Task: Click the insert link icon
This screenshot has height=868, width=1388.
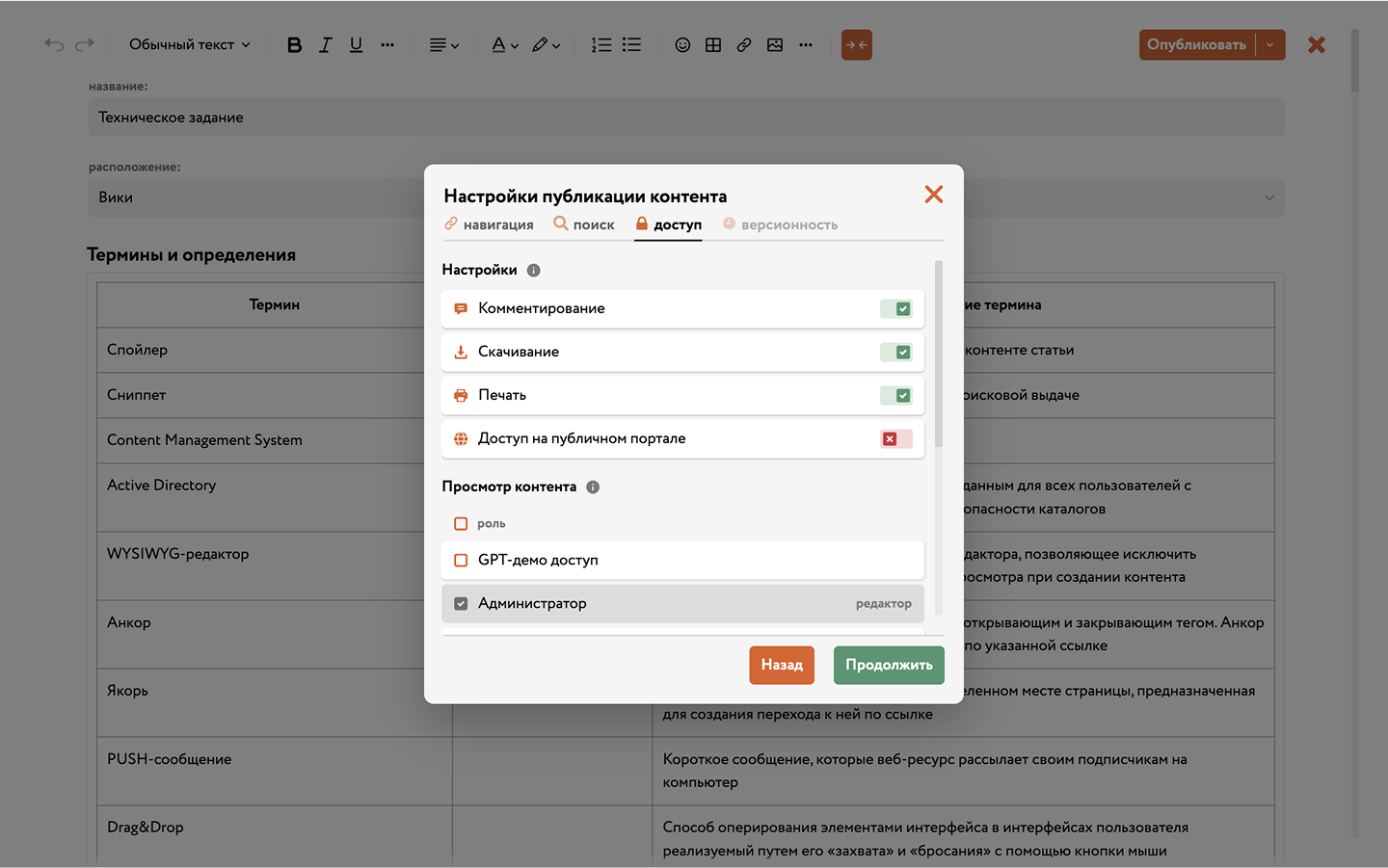Action: coord(744,45)
